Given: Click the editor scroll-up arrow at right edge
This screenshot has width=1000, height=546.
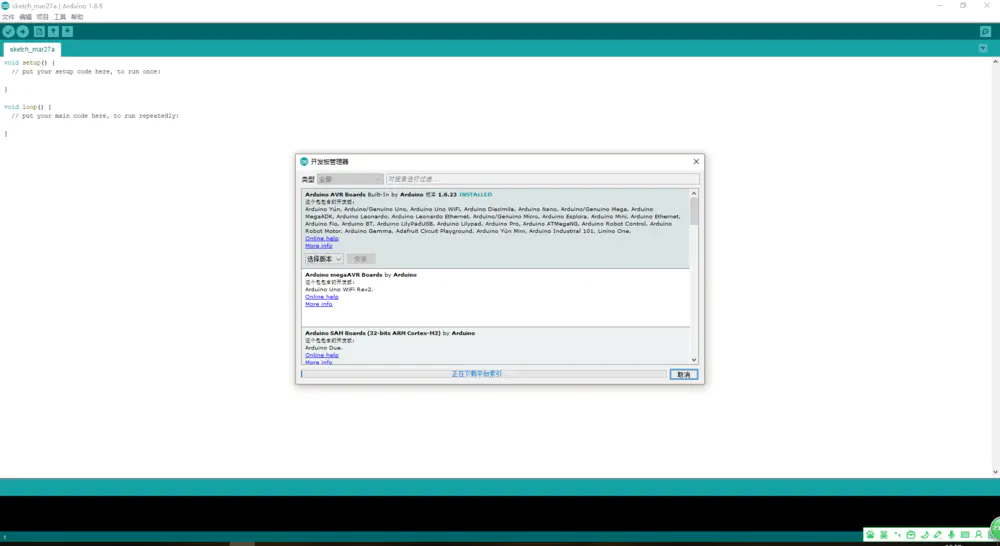Looking at the screenshot, I should click(995, 62).
